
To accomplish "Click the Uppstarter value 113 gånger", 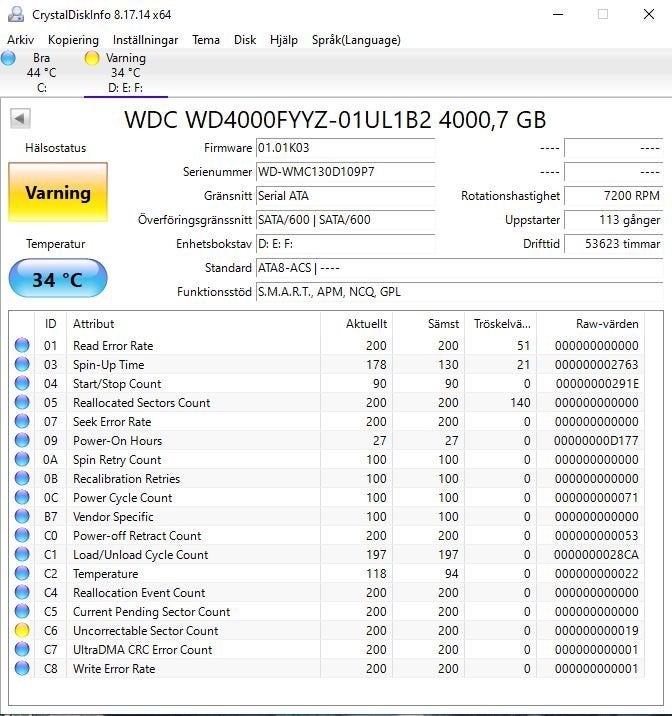I will click(x=614, y=220).
